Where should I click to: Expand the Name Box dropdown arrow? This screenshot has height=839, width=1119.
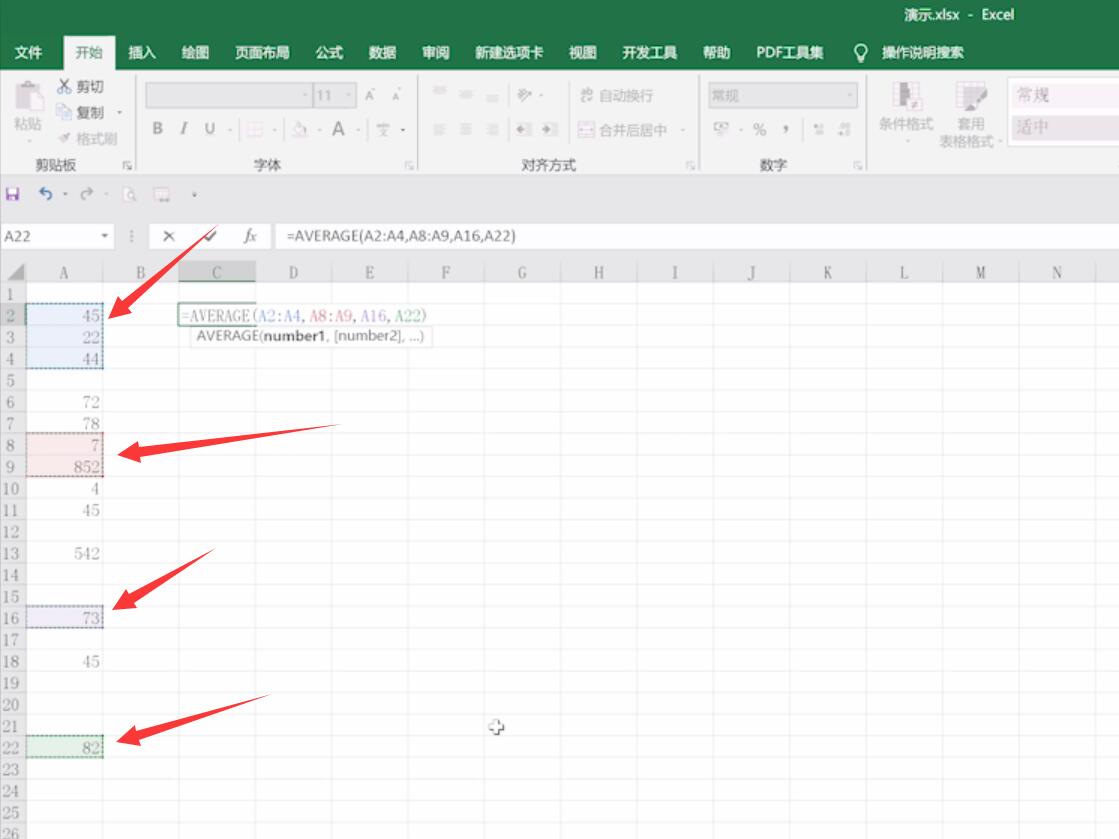105,236
